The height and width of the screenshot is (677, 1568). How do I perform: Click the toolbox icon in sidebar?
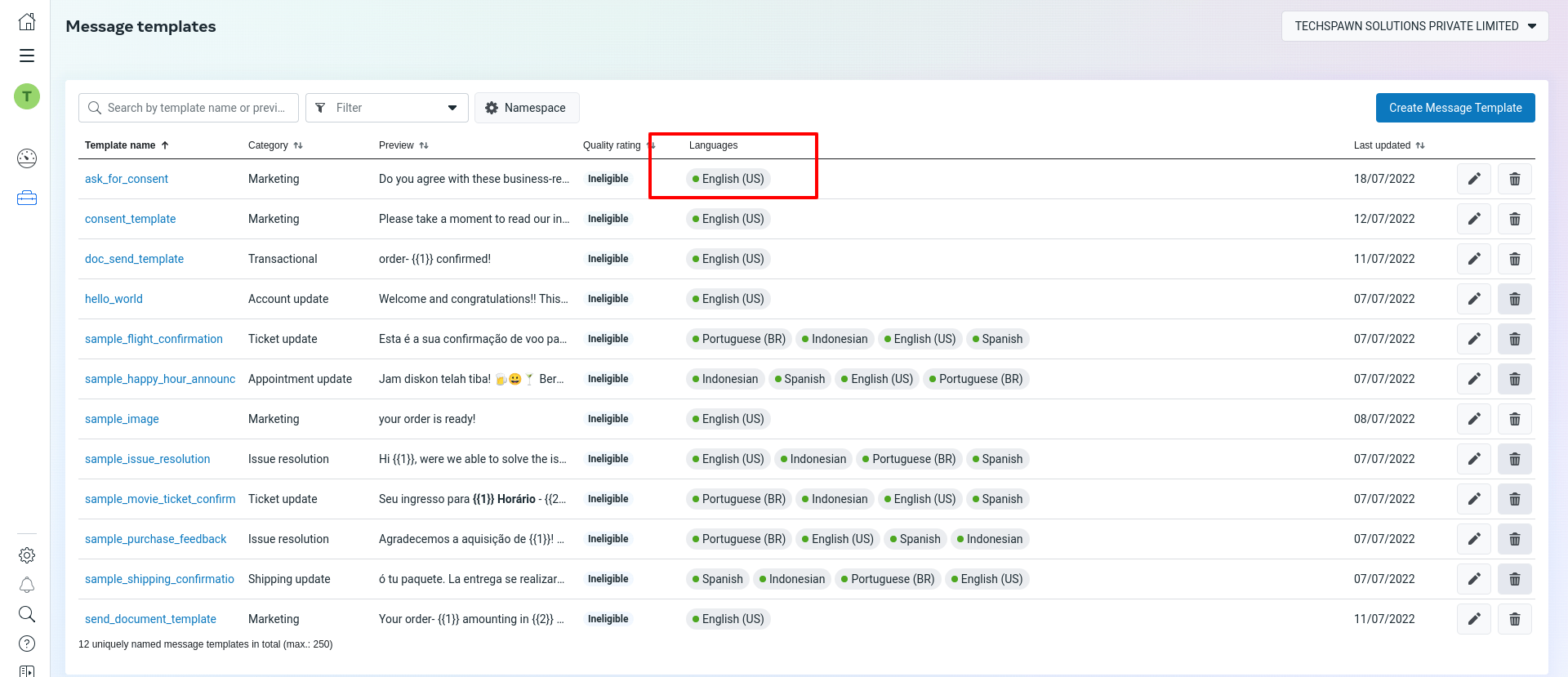27,198
